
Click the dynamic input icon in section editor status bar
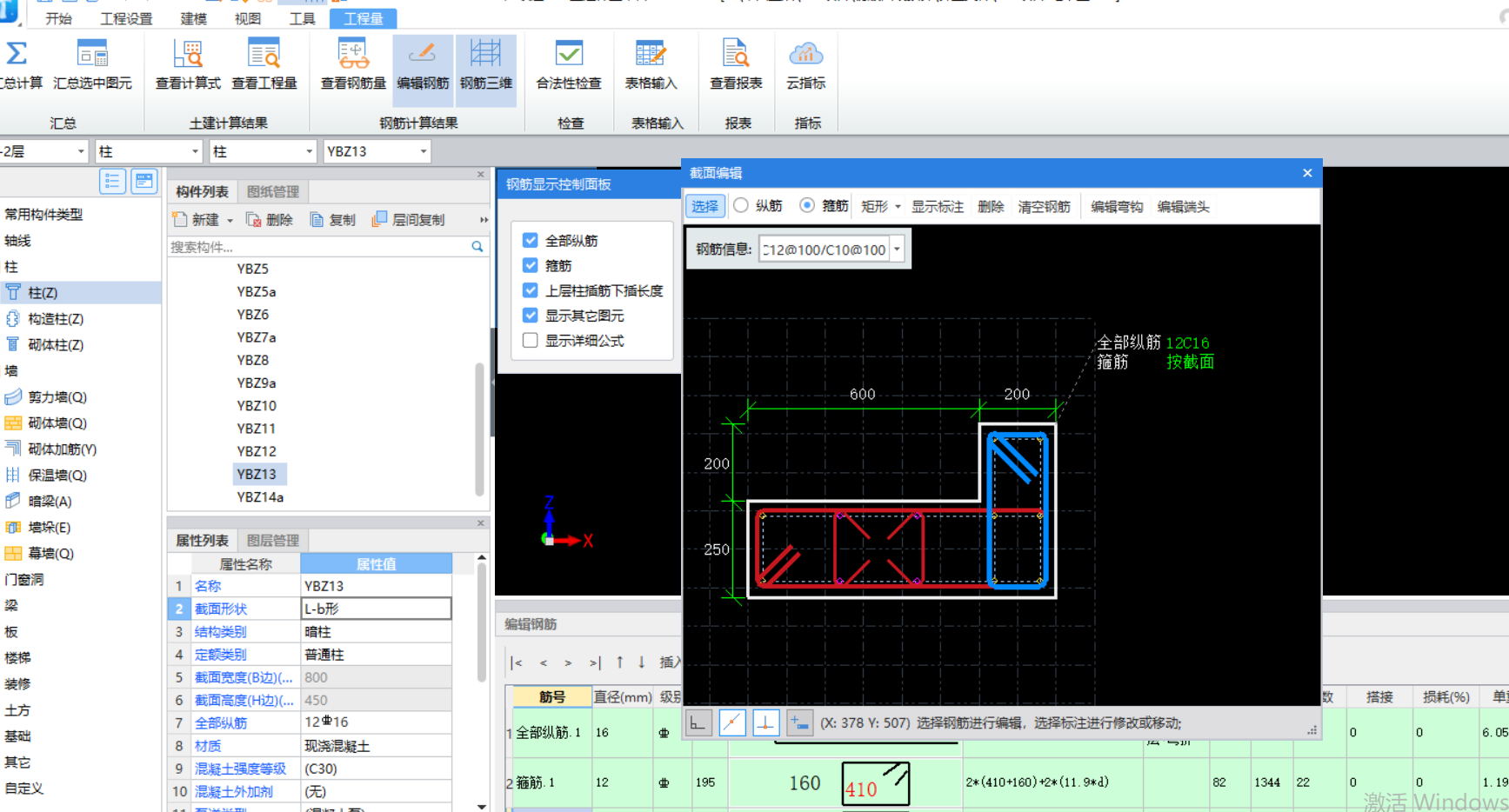[799, 722]
